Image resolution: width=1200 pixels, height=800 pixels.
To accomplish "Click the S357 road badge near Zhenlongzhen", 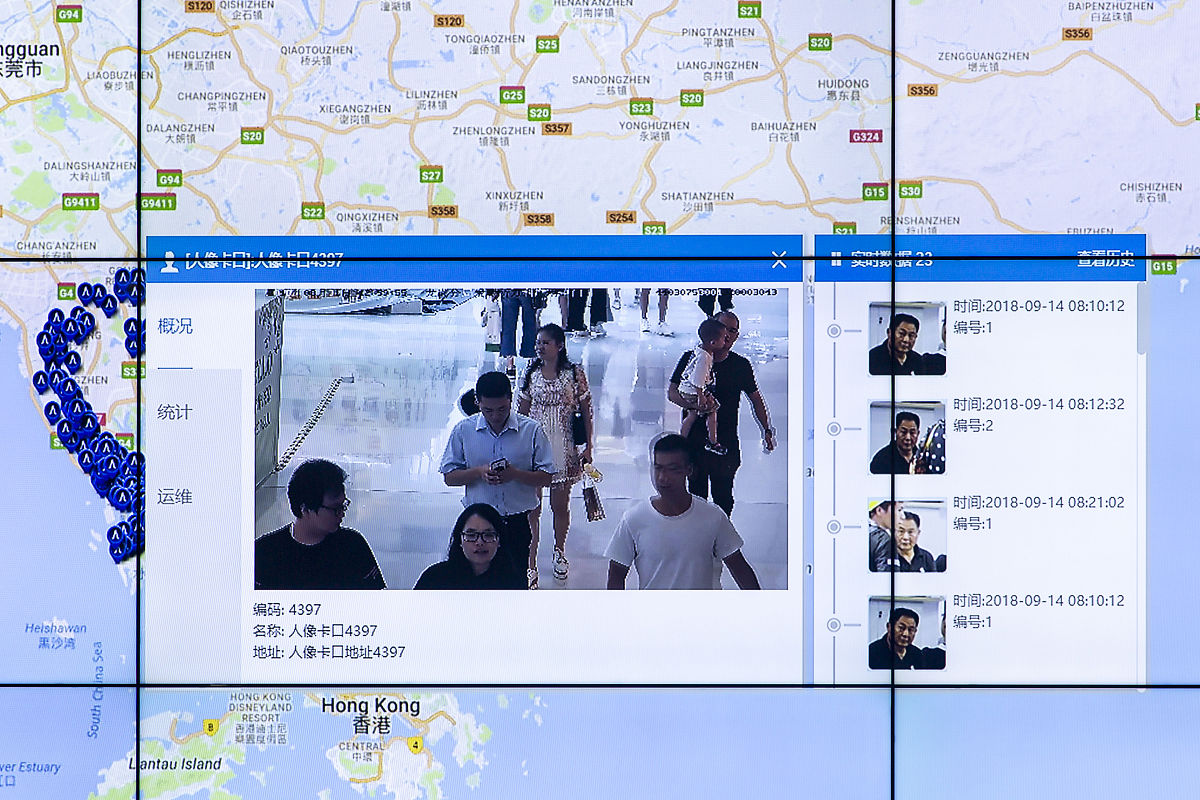I will [x=556, y=128].
